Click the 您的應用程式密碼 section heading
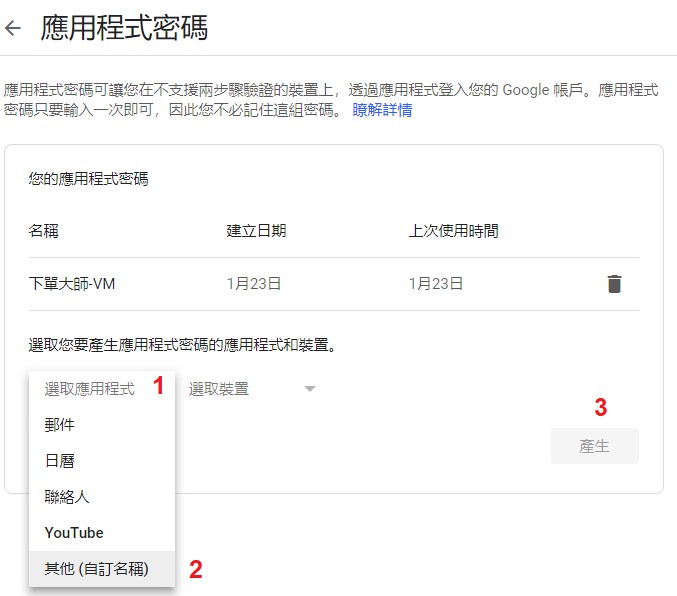Viewport: 677px width, 596px height. (89, 178)
